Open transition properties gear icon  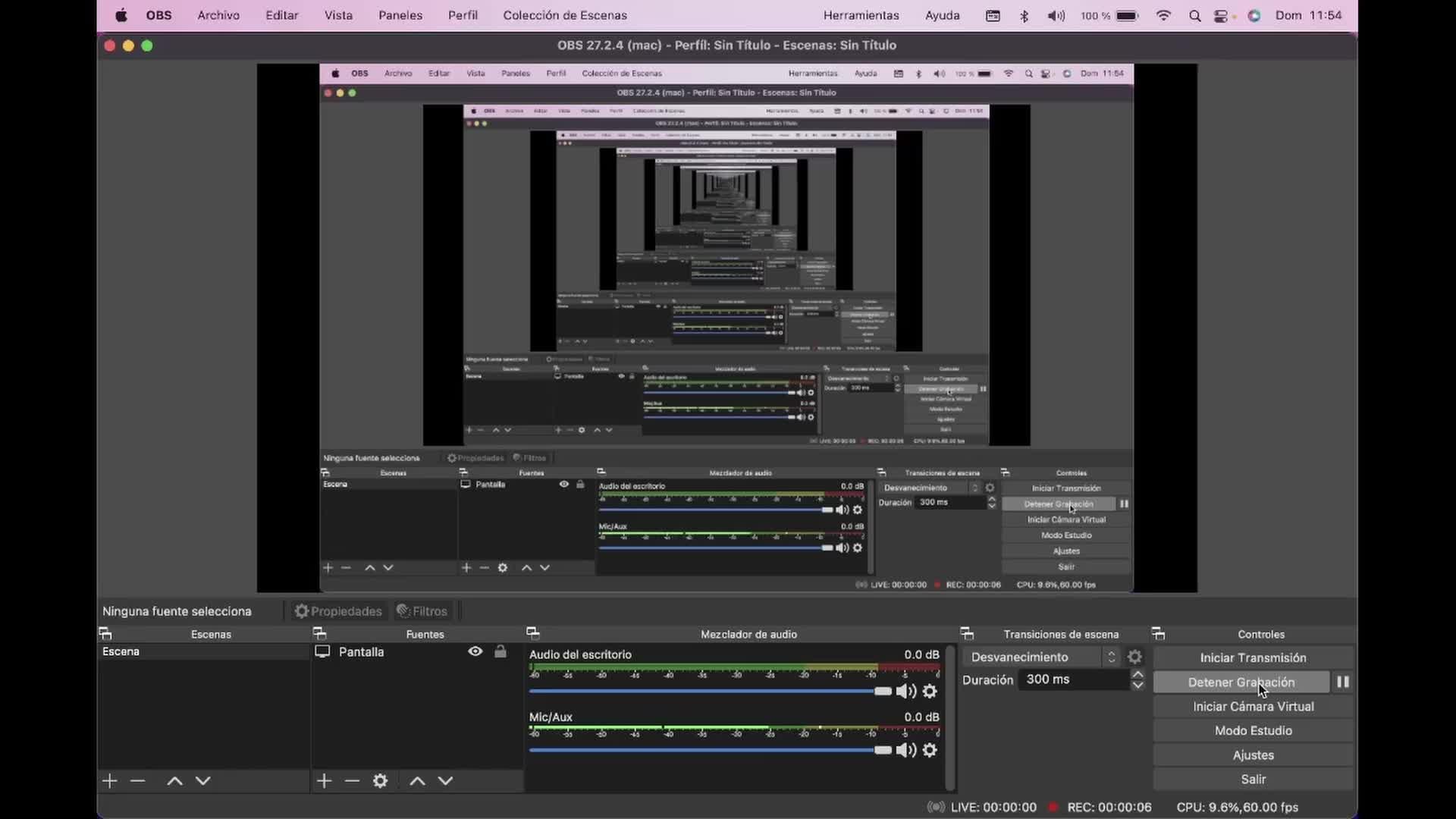click(x=1134, y=657)
